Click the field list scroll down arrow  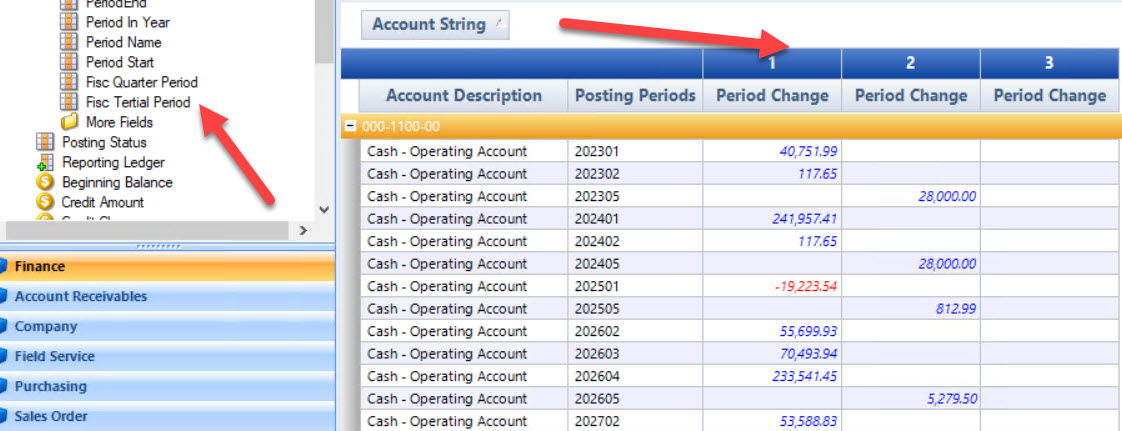coord(323,210)
